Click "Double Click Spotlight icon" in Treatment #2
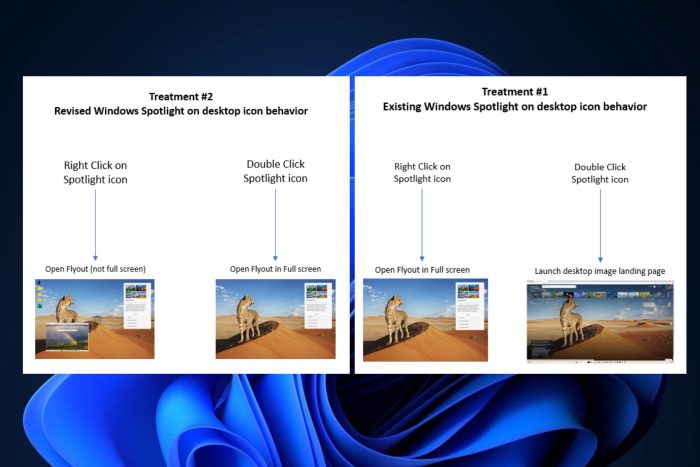Image resolution: width=700 pixels, height=467 pixels. (x=275, y=171)
